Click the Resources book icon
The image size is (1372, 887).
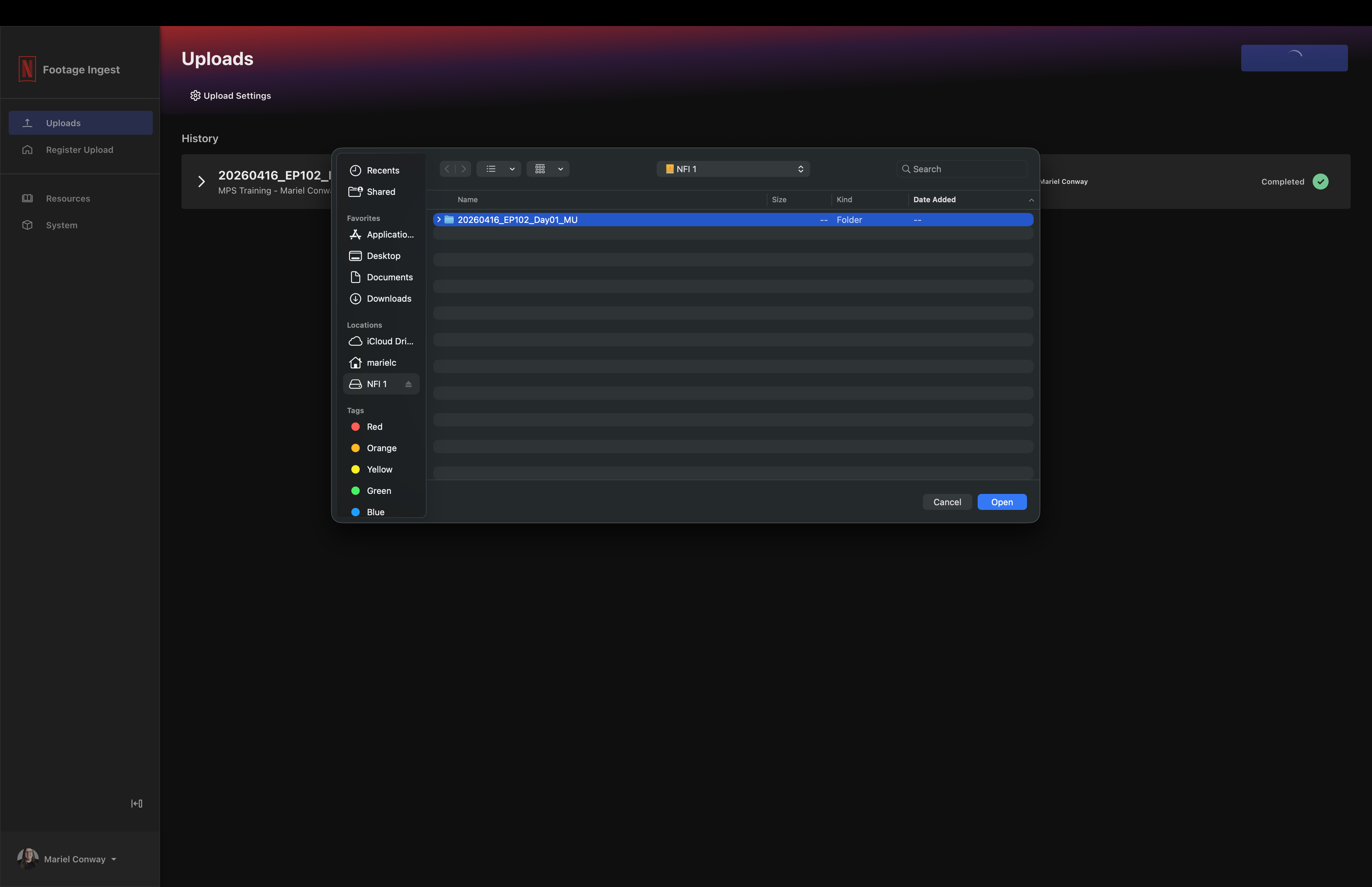click(x=27, y=198)
